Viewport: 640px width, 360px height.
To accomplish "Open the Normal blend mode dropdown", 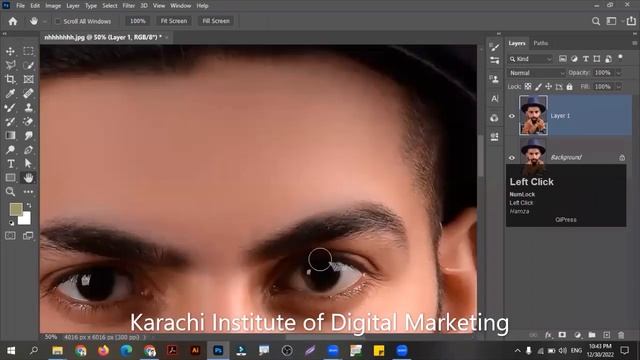I will (537, 73).
